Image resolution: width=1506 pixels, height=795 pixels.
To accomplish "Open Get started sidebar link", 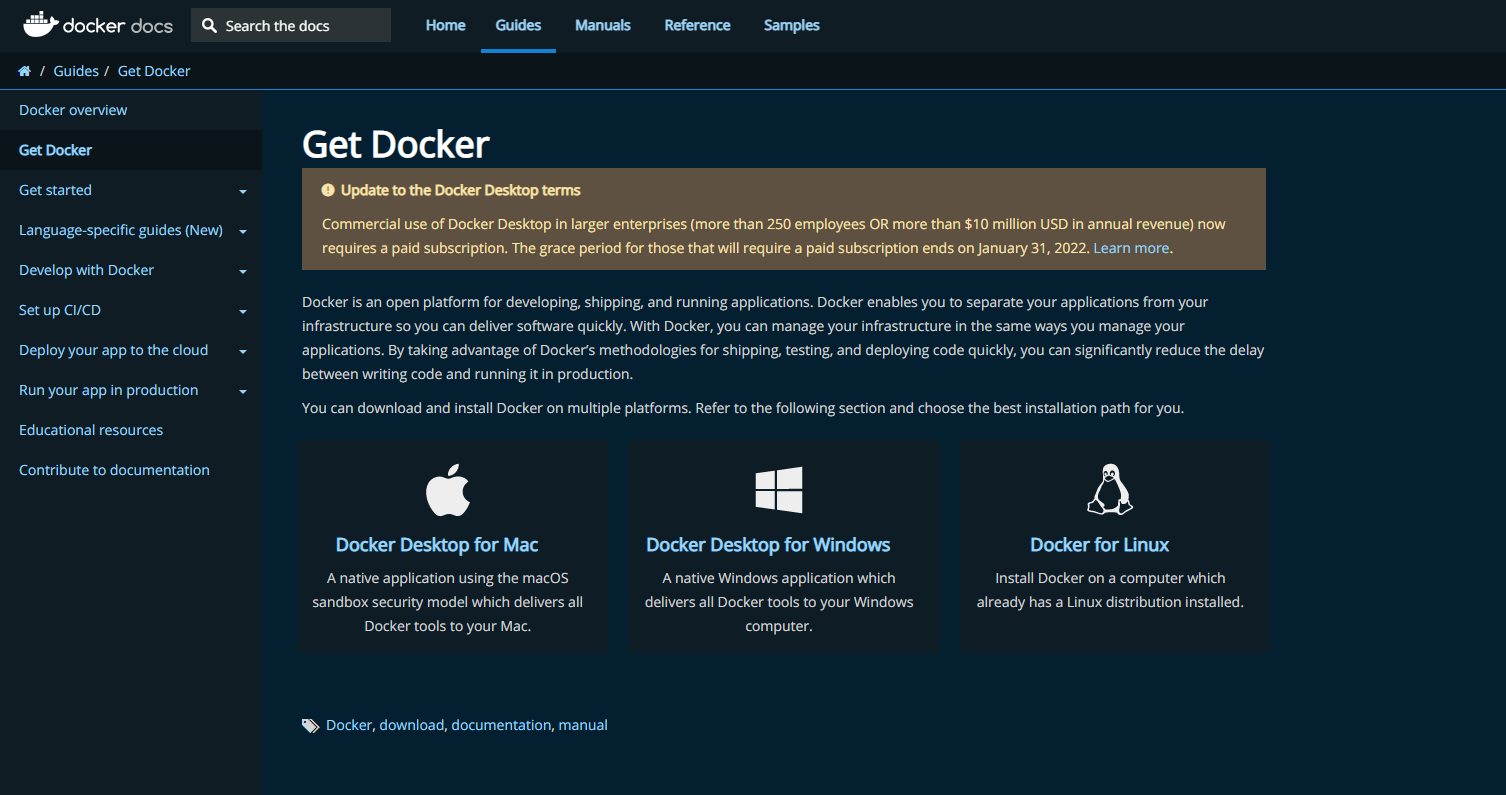I will [x=55, y=190].
